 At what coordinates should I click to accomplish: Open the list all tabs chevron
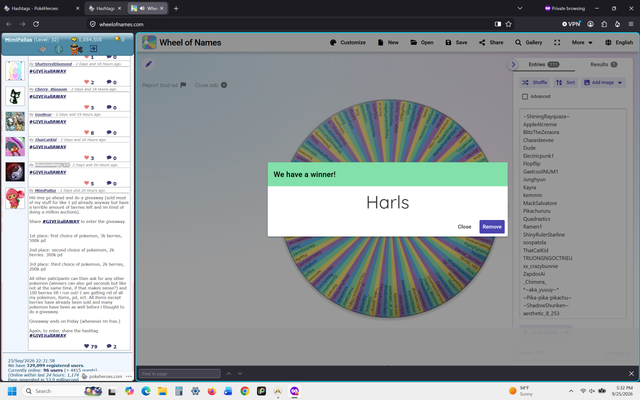(x=520, y=8)
